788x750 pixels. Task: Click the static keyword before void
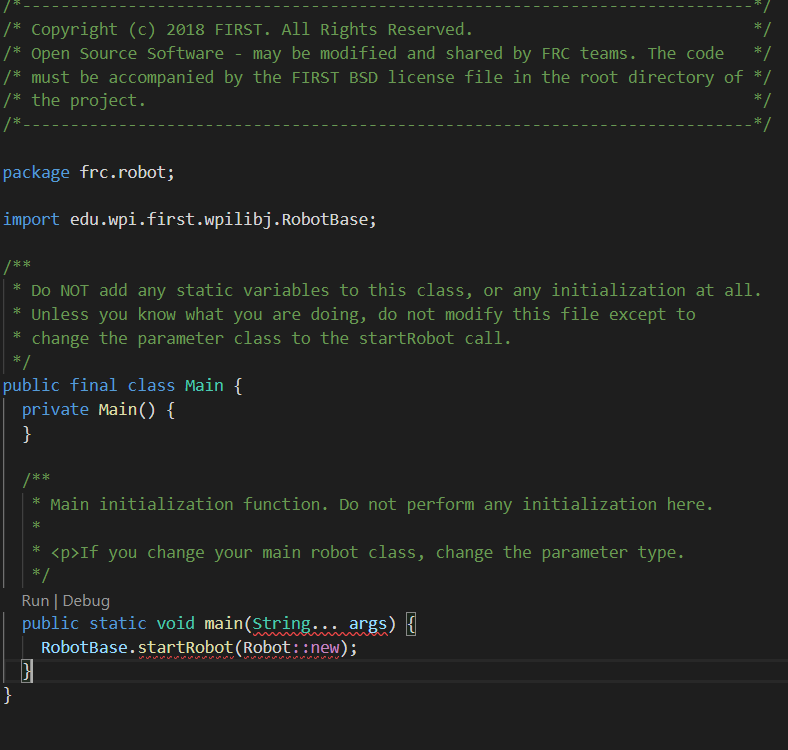coord(118,623)
